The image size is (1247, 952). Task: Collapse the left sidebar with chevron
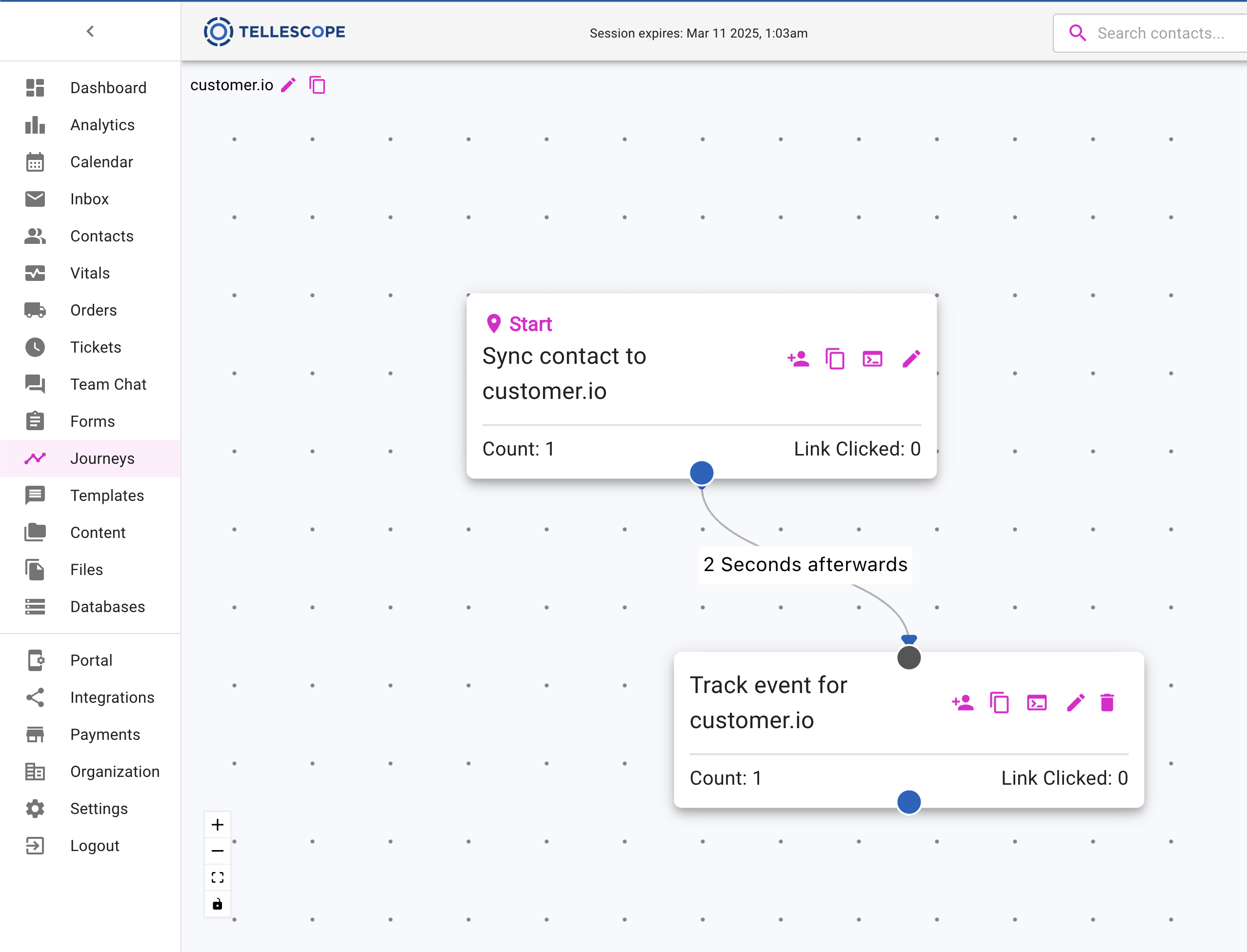pos(90,31)
